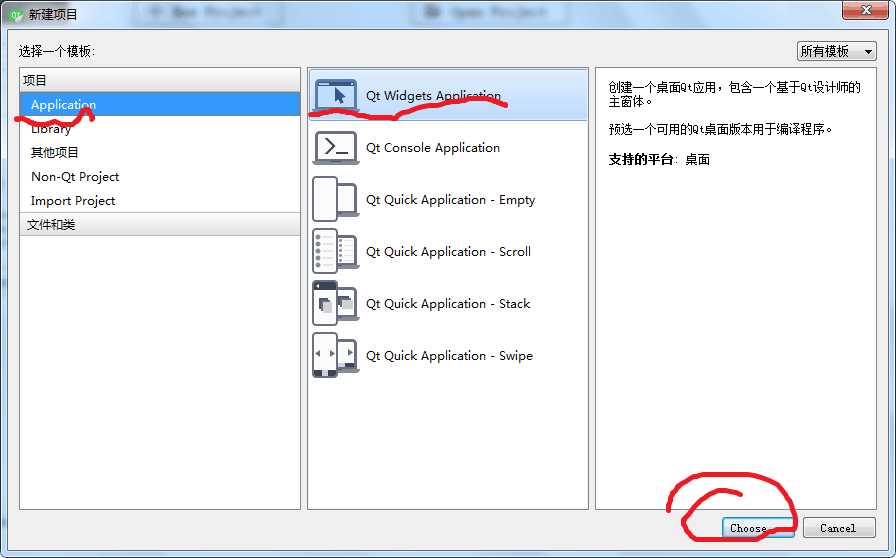Close the 新建项目 dialog window

865,10
